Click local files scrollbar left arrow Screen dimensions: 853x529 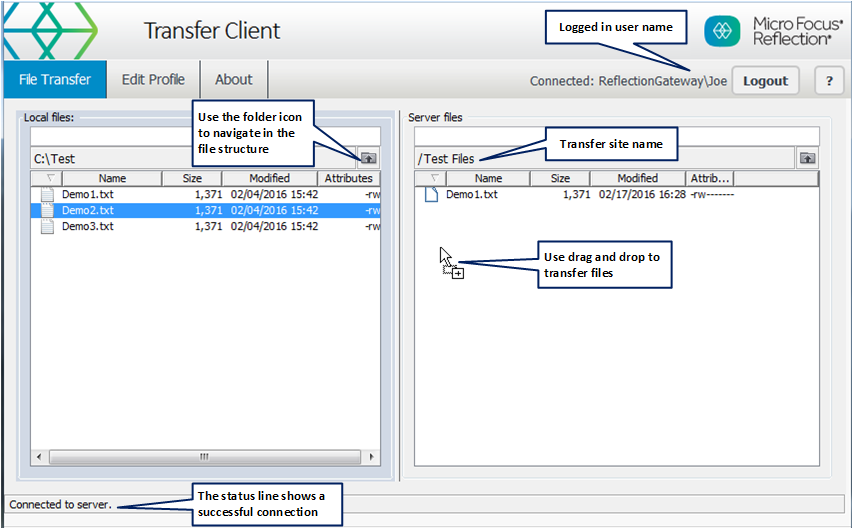pyautogui.click(x=39, y=457)
